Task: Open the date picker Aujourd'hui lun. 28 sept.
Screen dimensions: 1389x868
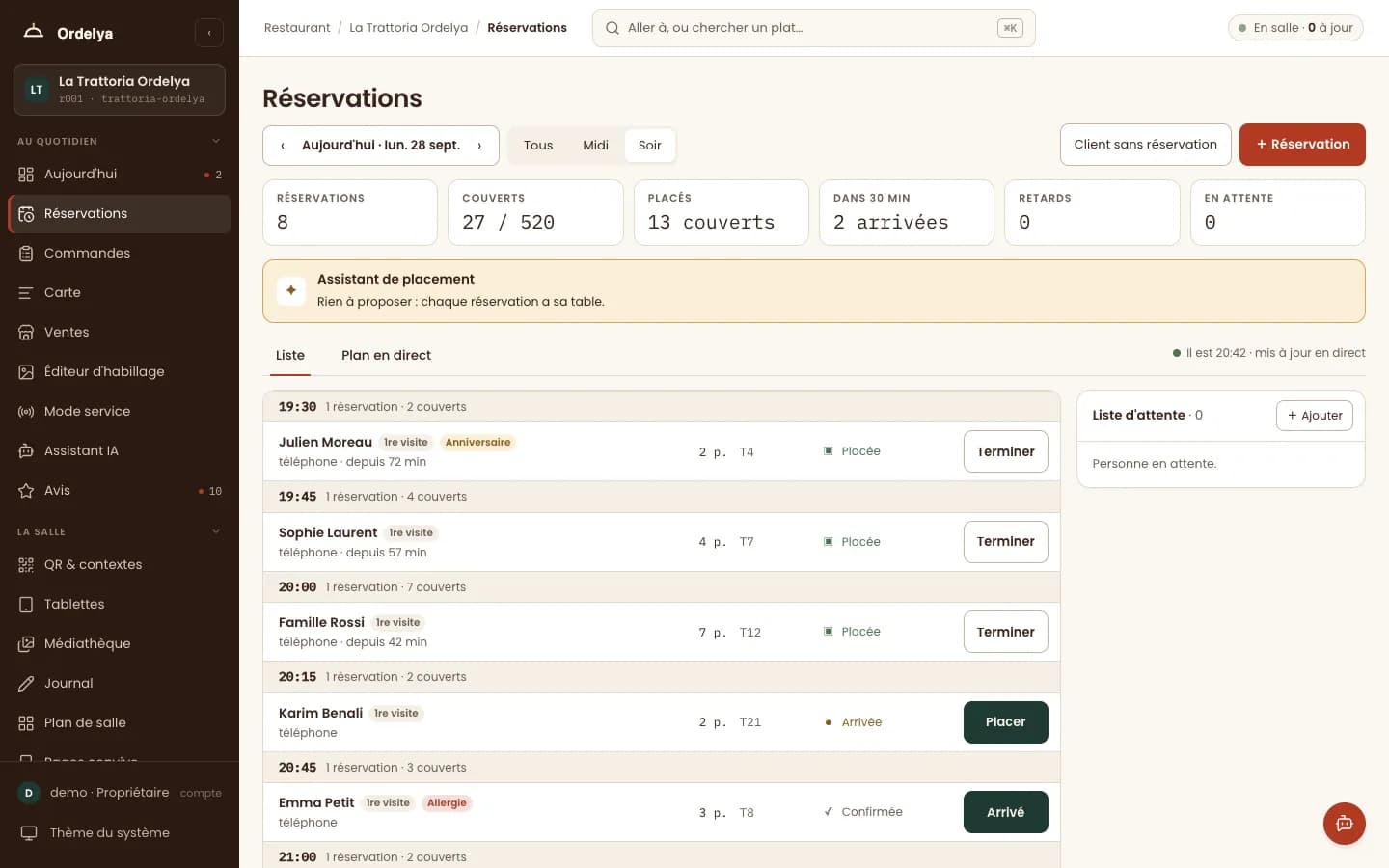Action: point(381,146)
